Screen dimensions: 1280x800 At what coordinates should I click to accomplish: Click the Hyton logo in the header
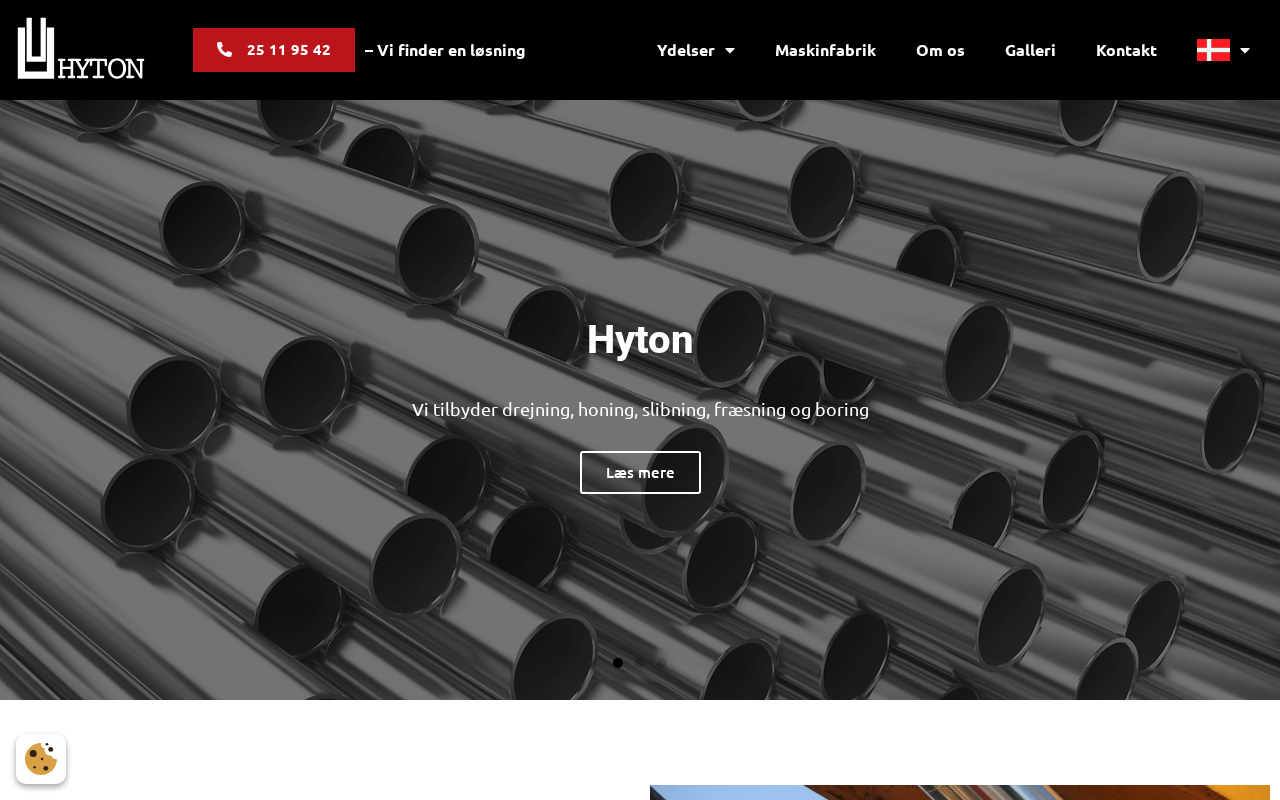(81, 49)
